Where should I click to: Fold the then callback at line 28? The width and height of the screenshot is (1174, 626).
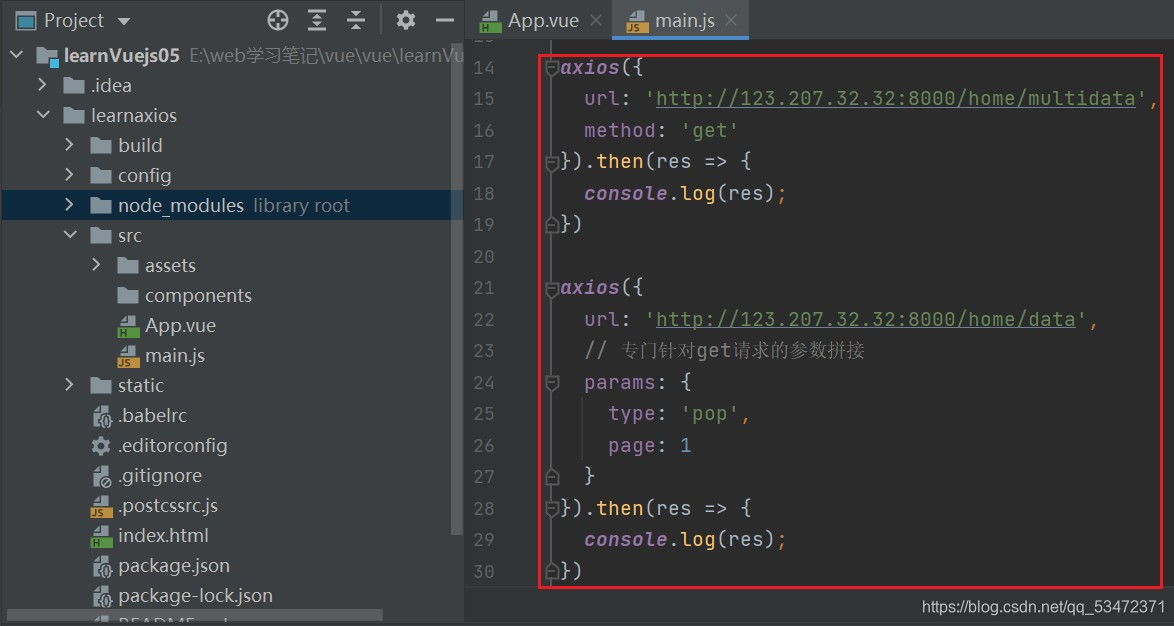(x=552, y=509)
